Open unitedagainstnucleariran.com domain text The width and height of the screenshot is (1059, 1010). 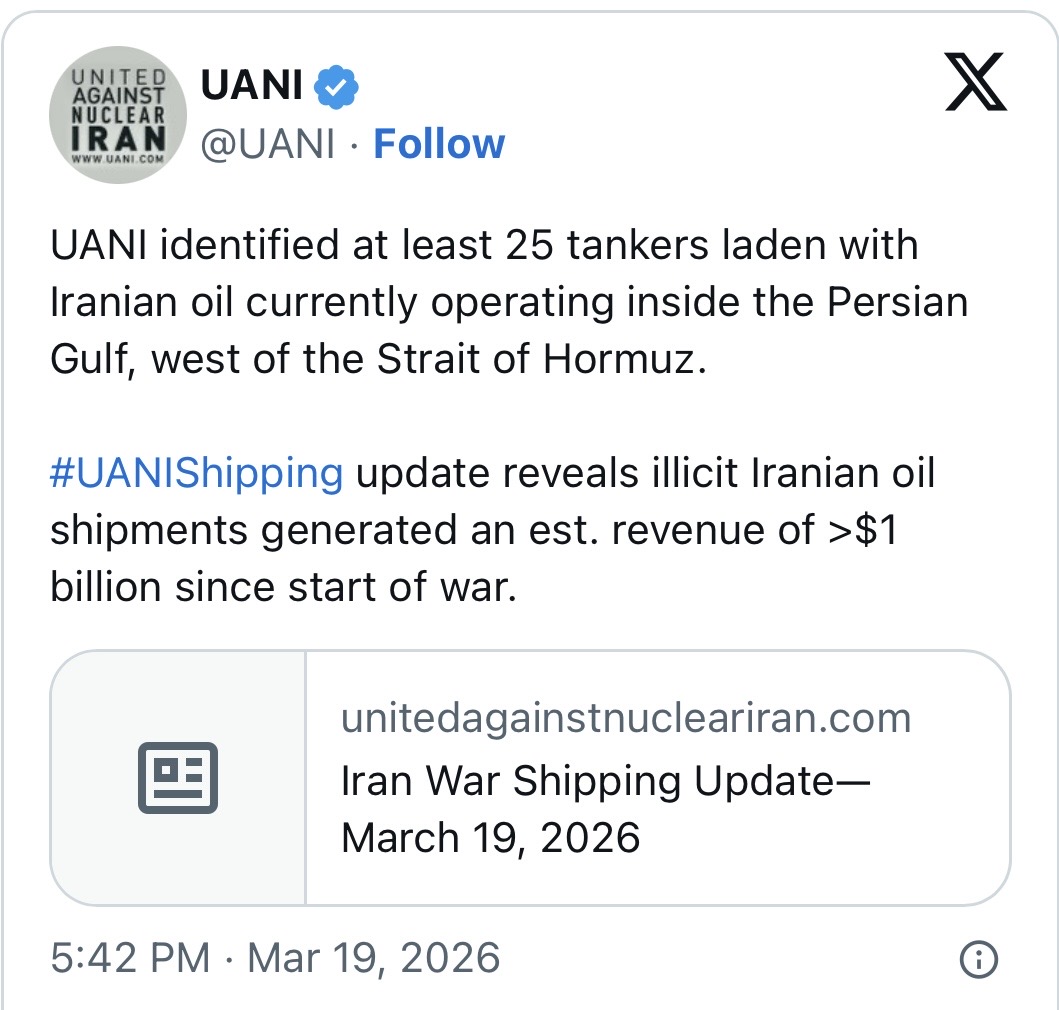tap(625, 718)
